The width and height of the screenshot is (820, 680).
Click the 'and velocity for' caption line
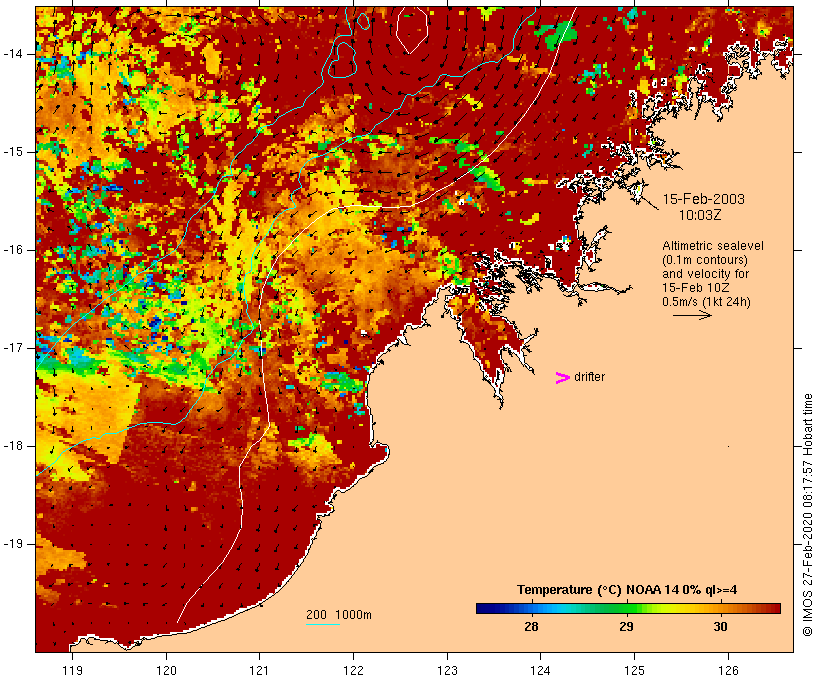[705, 274]
